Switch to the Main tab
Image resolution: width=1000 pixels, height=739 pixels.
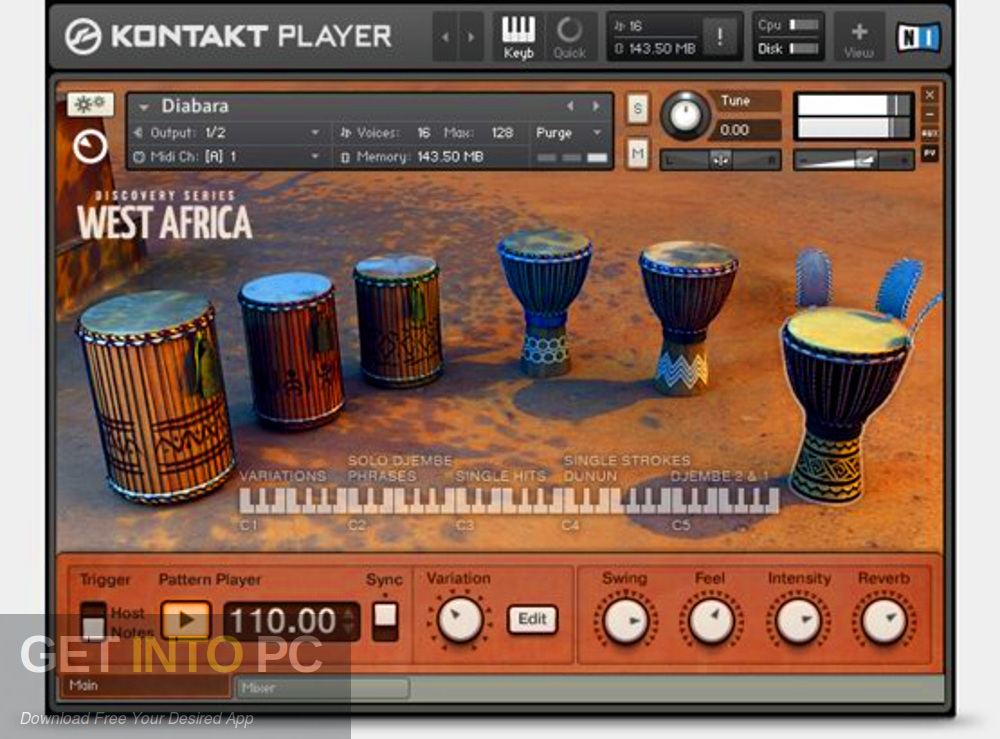(x=144, y=685)
